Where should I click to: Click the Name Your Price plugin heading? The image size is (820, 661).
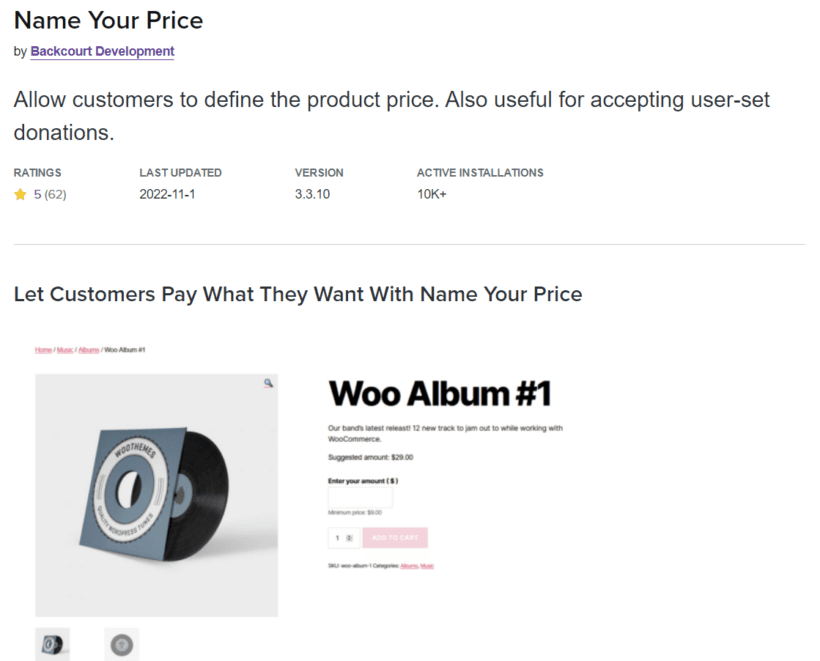(107, 20)
